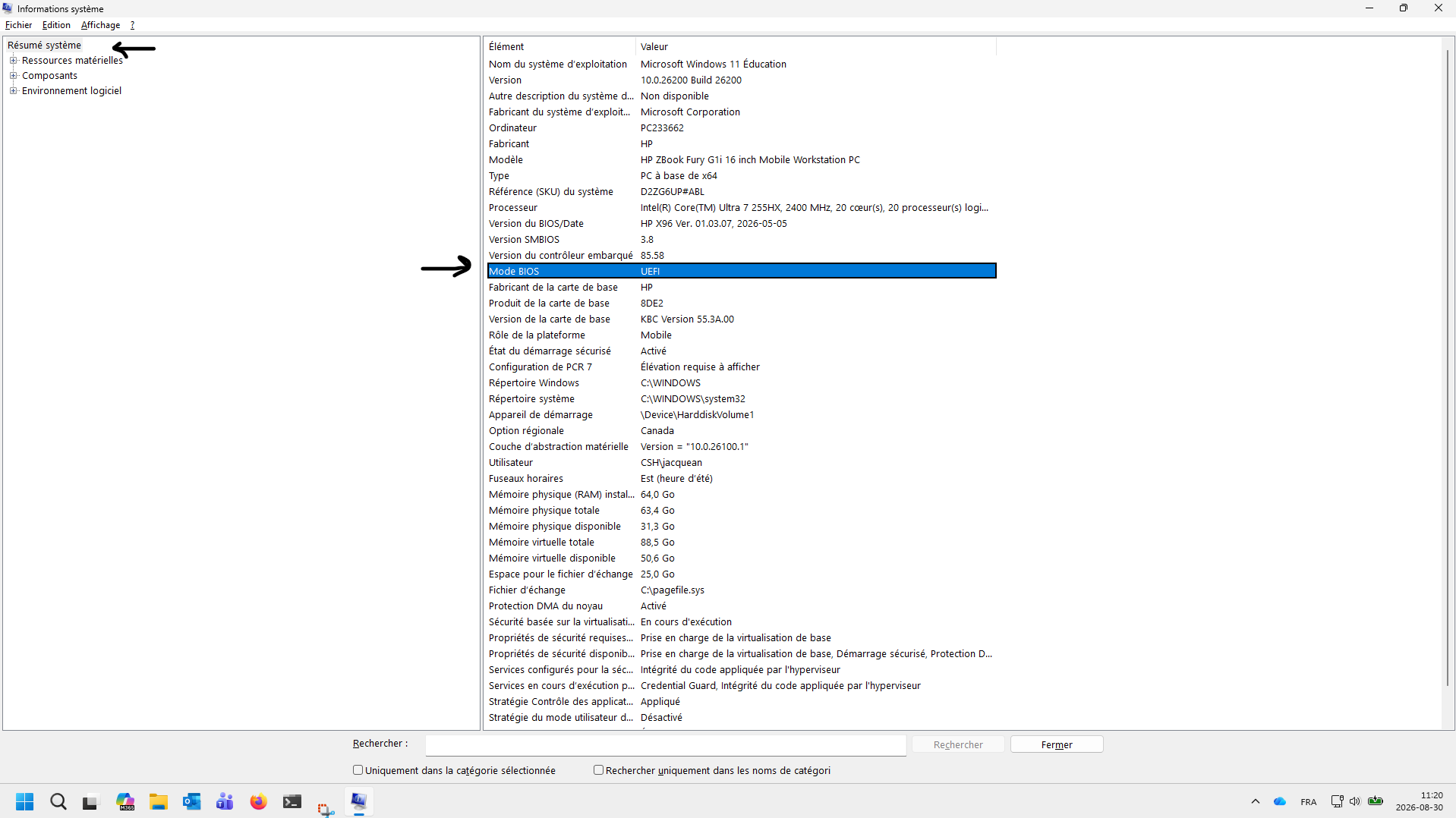Open network status tray icon
Viewport: 1456px width, 818px height.
(1337, 801)
